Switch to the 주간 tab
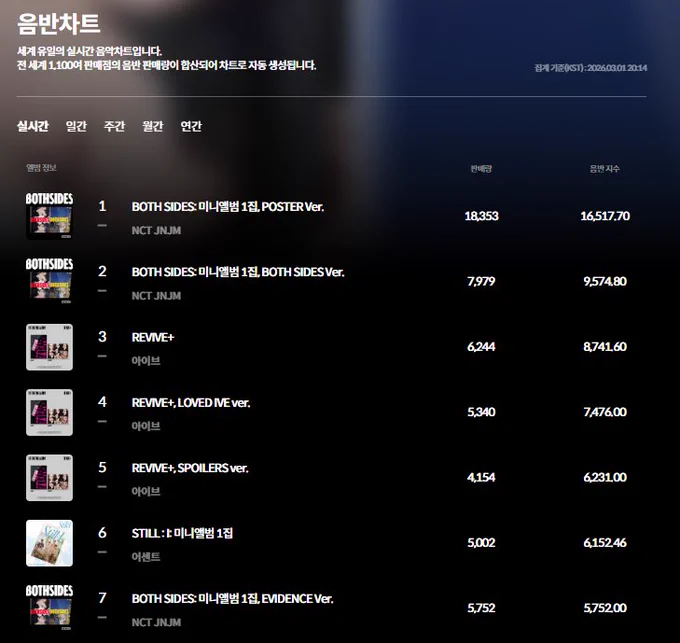 [x=114, y=126]
